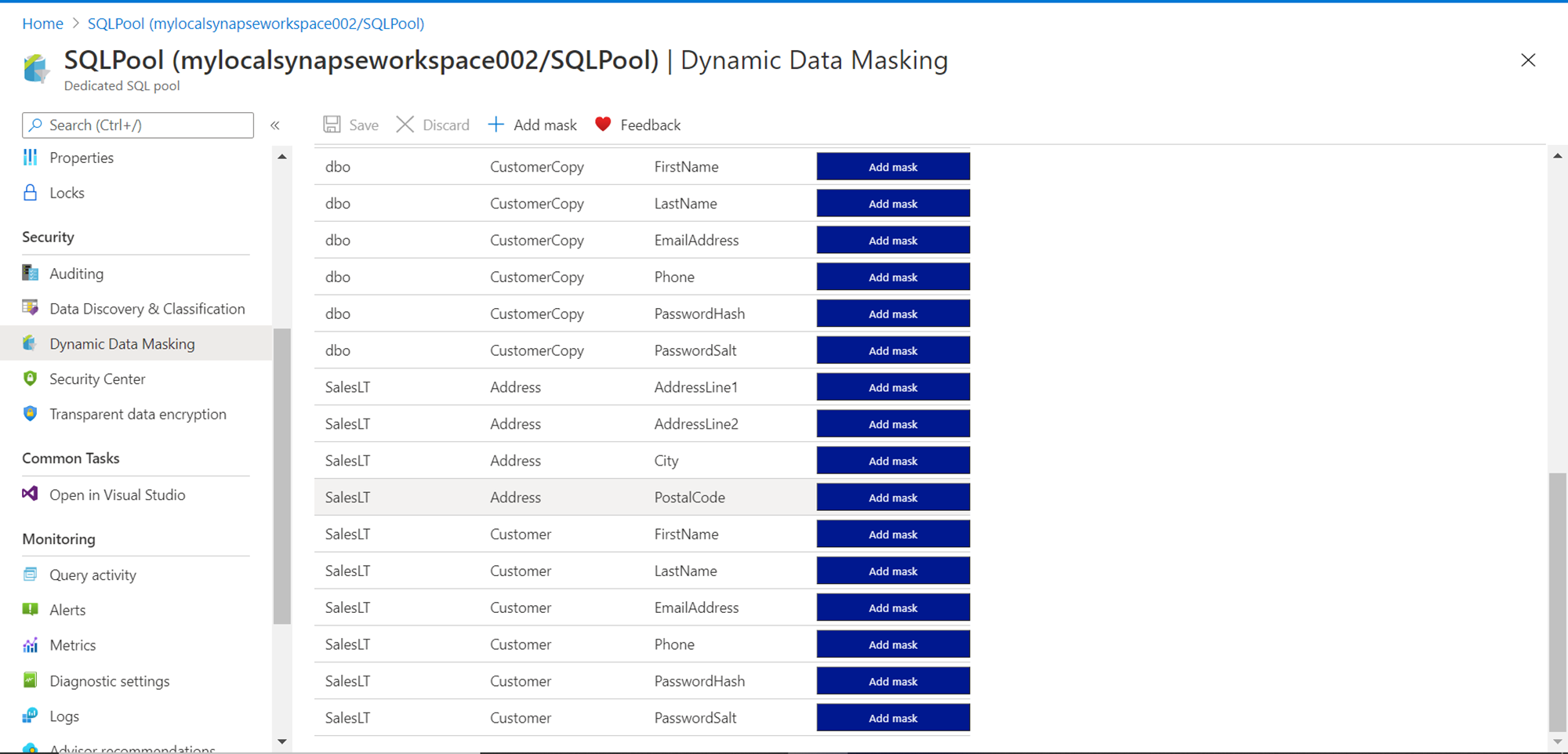This screenshot has width=1568, height=754.
Task: Click Home breadcrumb link
Action: point(42,24)
